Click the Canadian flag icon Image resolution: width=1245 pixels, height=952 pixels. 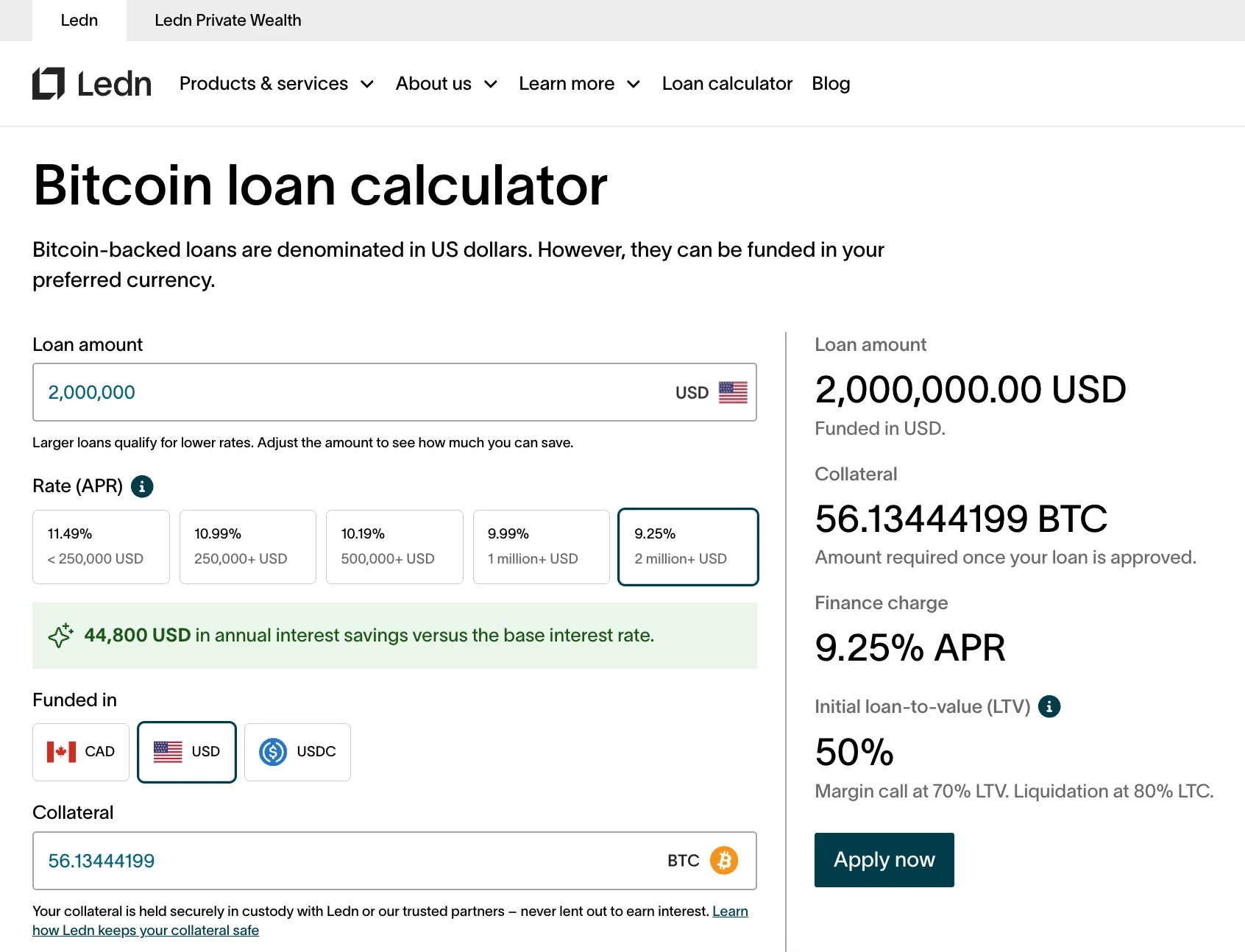(x=61, y=752)
